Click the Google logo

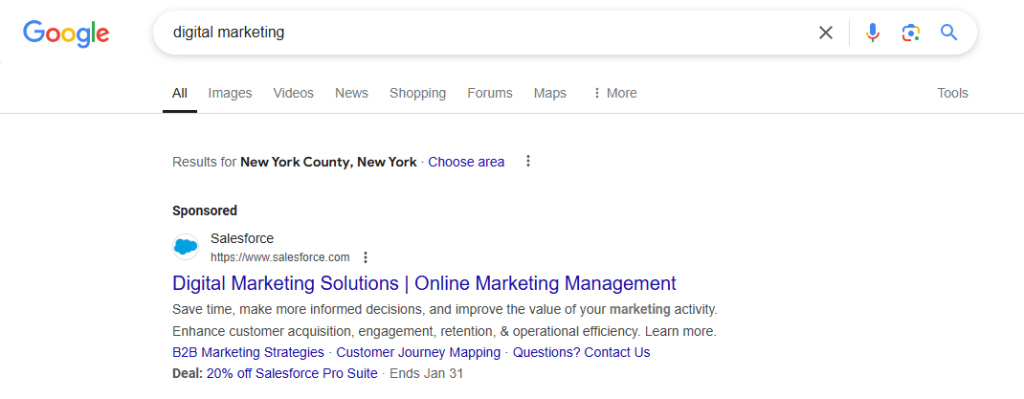66,33
